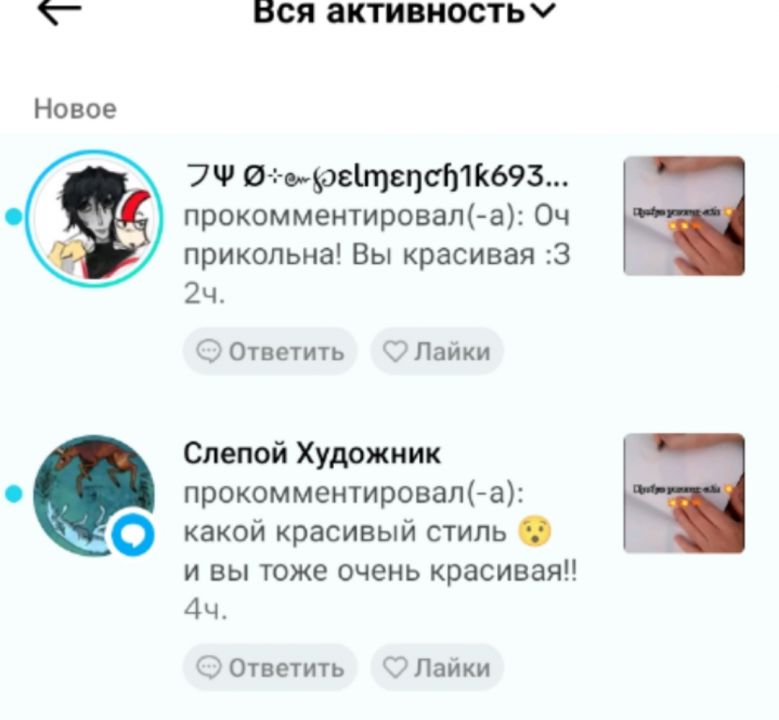Open the pelmench1k693 username profile
Viewport: 779px width, 720px height.
pyautogui.click(x=377, y=176)
